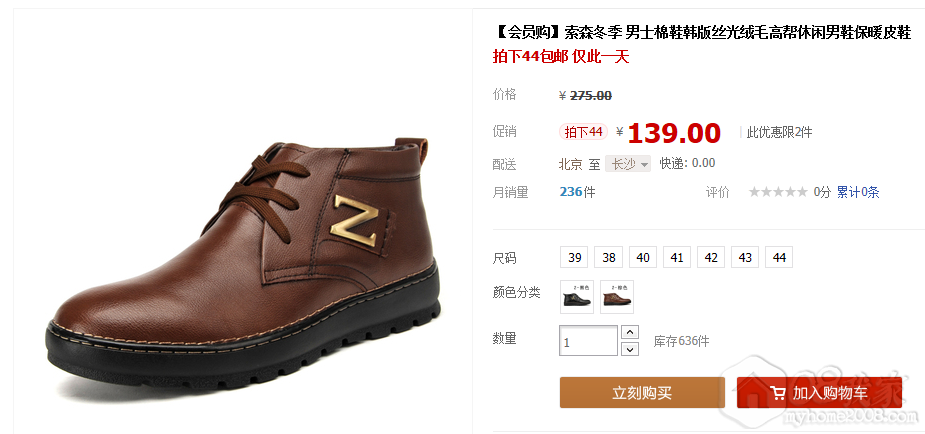Click the shopping cart icon on red button
The image size is (925, 434).
778,393
